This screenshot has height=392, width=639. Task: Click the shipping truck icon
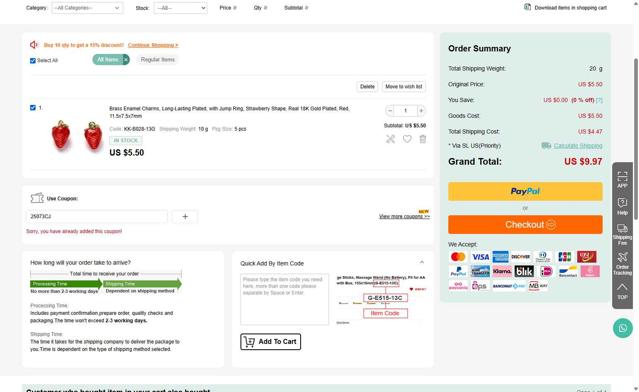[546, 145]
